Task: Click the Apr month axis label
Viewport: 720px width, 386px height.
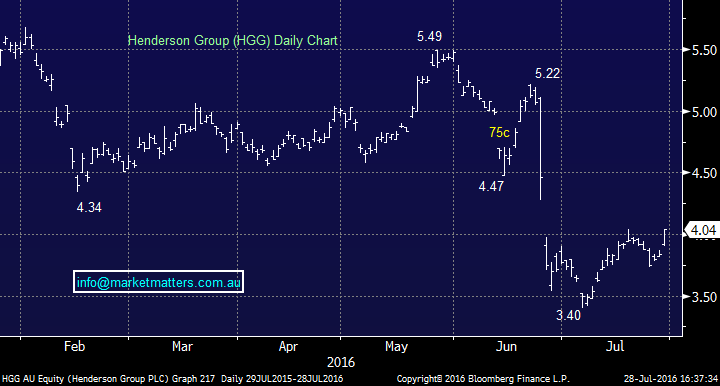Action: point(288,347)
